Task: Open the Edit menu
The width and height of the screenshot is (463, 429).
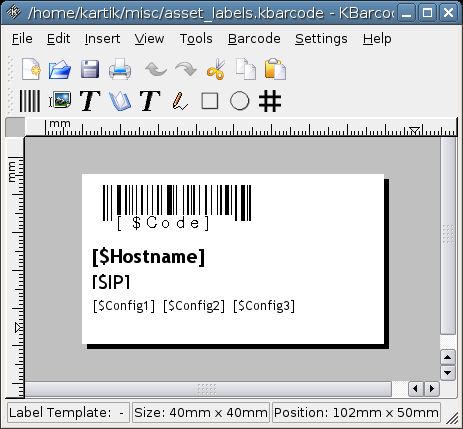Action: pyautogui.click(x=58, y=39)
